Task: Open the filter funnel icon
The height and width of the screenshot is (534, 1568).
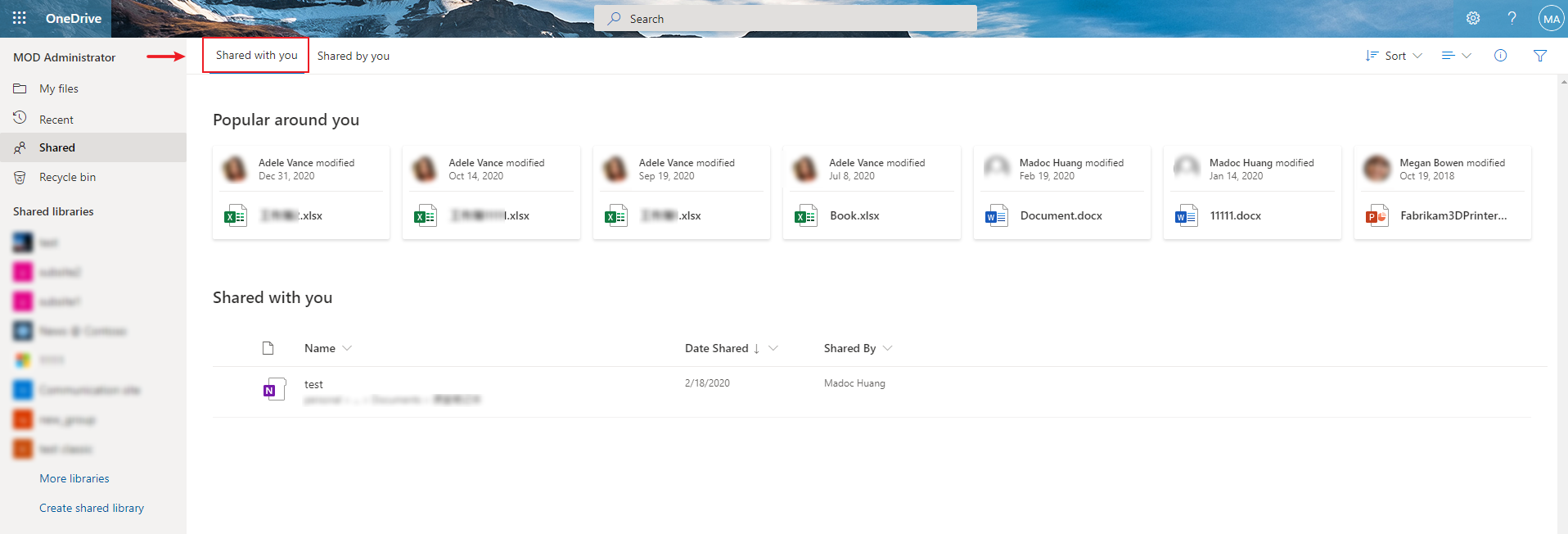Action: point(1539,56)
